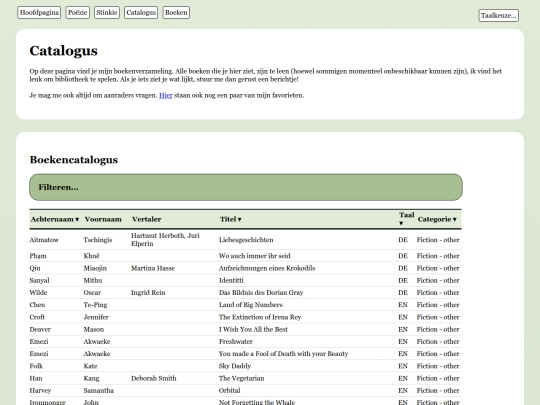Click the surname 'Phạm'
Image resolution: width=540 pixels, height=405 pixels.
tap(38, 256)
